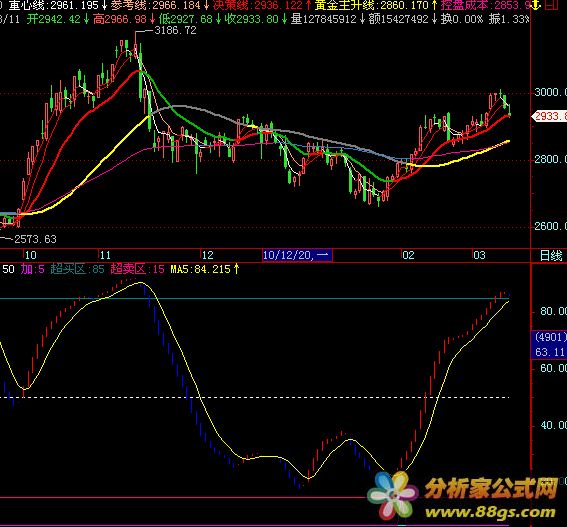
Task: Click the 分析家公式网 watermark title
Action: click(491, 488)
